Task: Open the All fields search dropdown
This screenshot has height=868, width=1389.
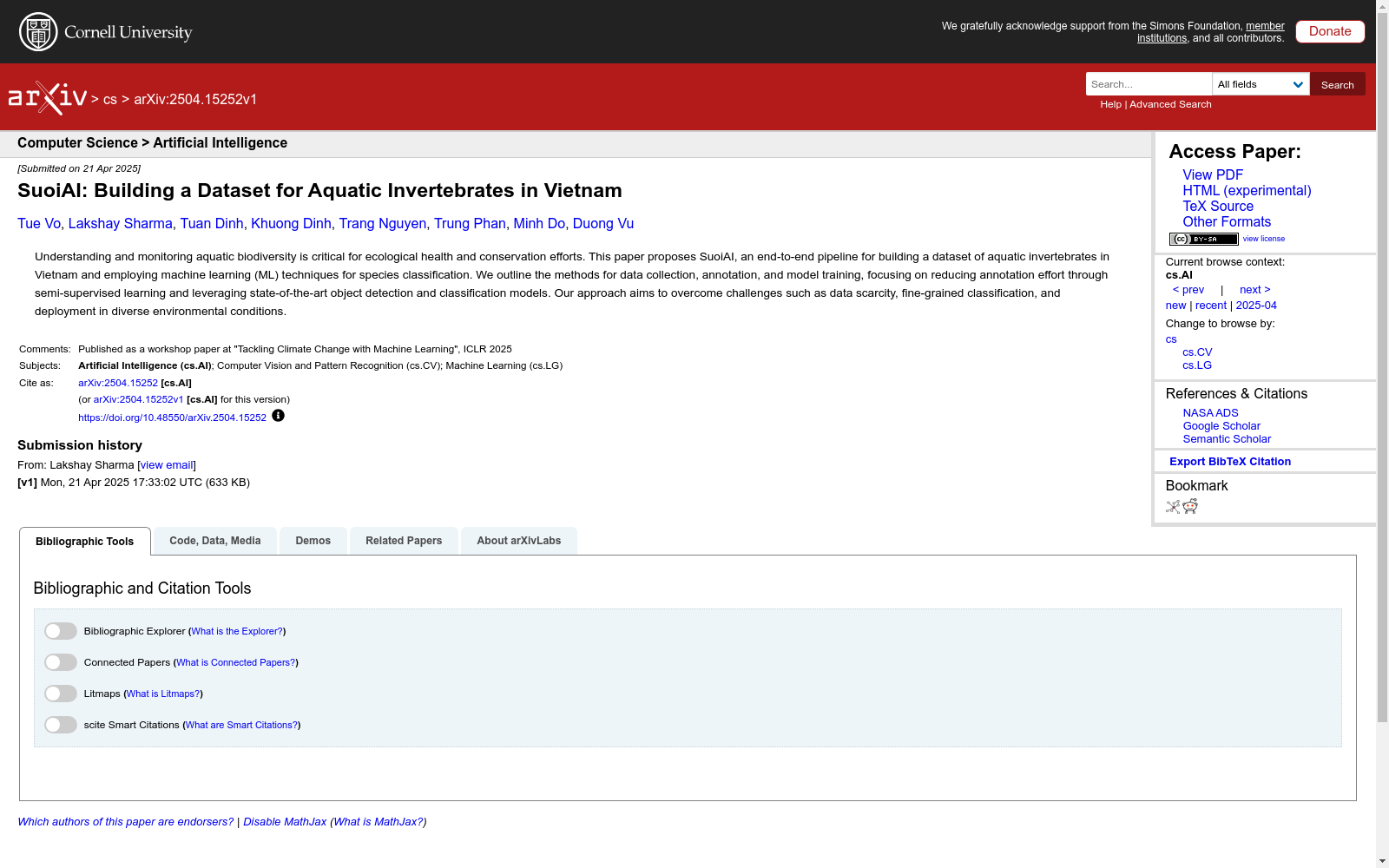Action: pos(1261,84)
